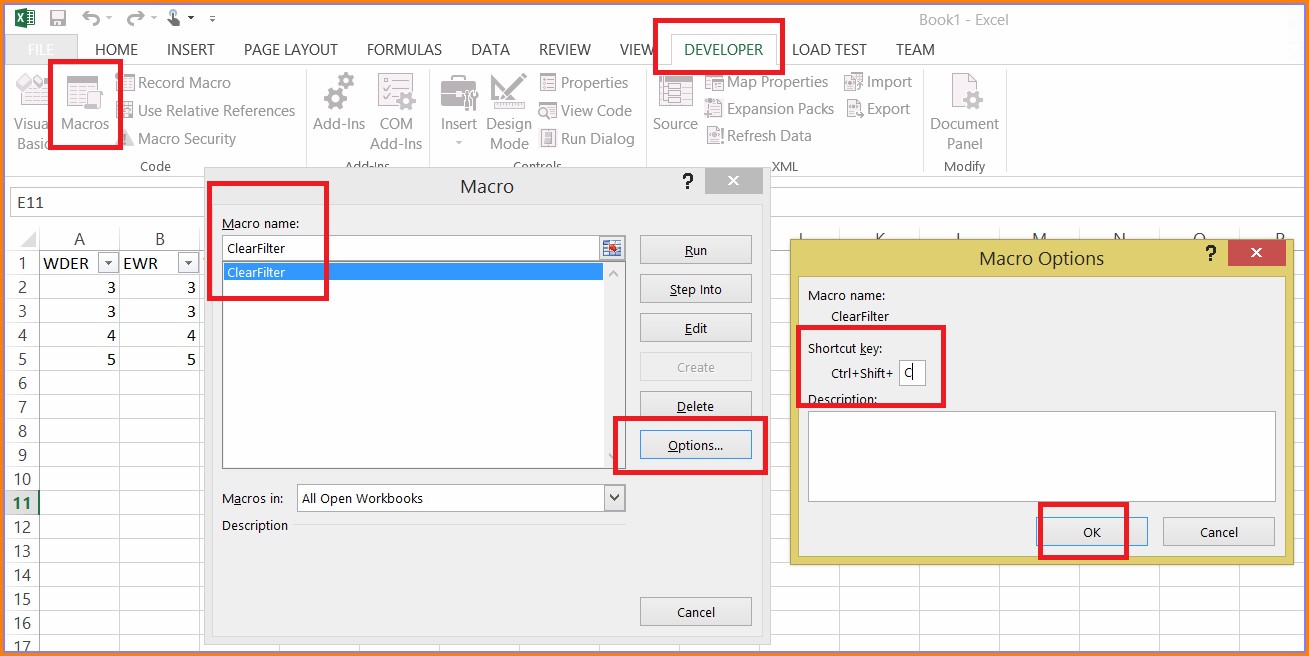Open the EWR column filter dropdown
This screenshot has height=656, width=1309.
pyautogui.click(x=188, y=263)
